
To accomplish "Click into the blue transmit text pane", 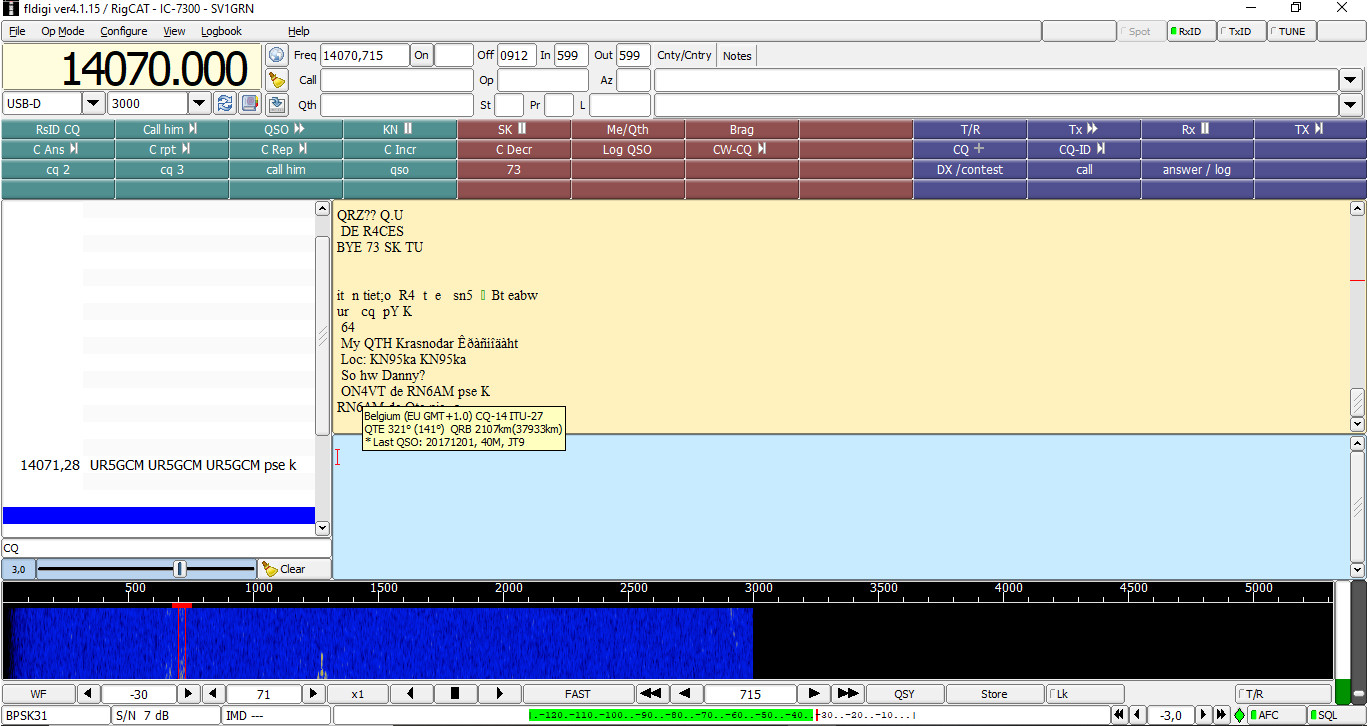I will click(x=841, y=506).
